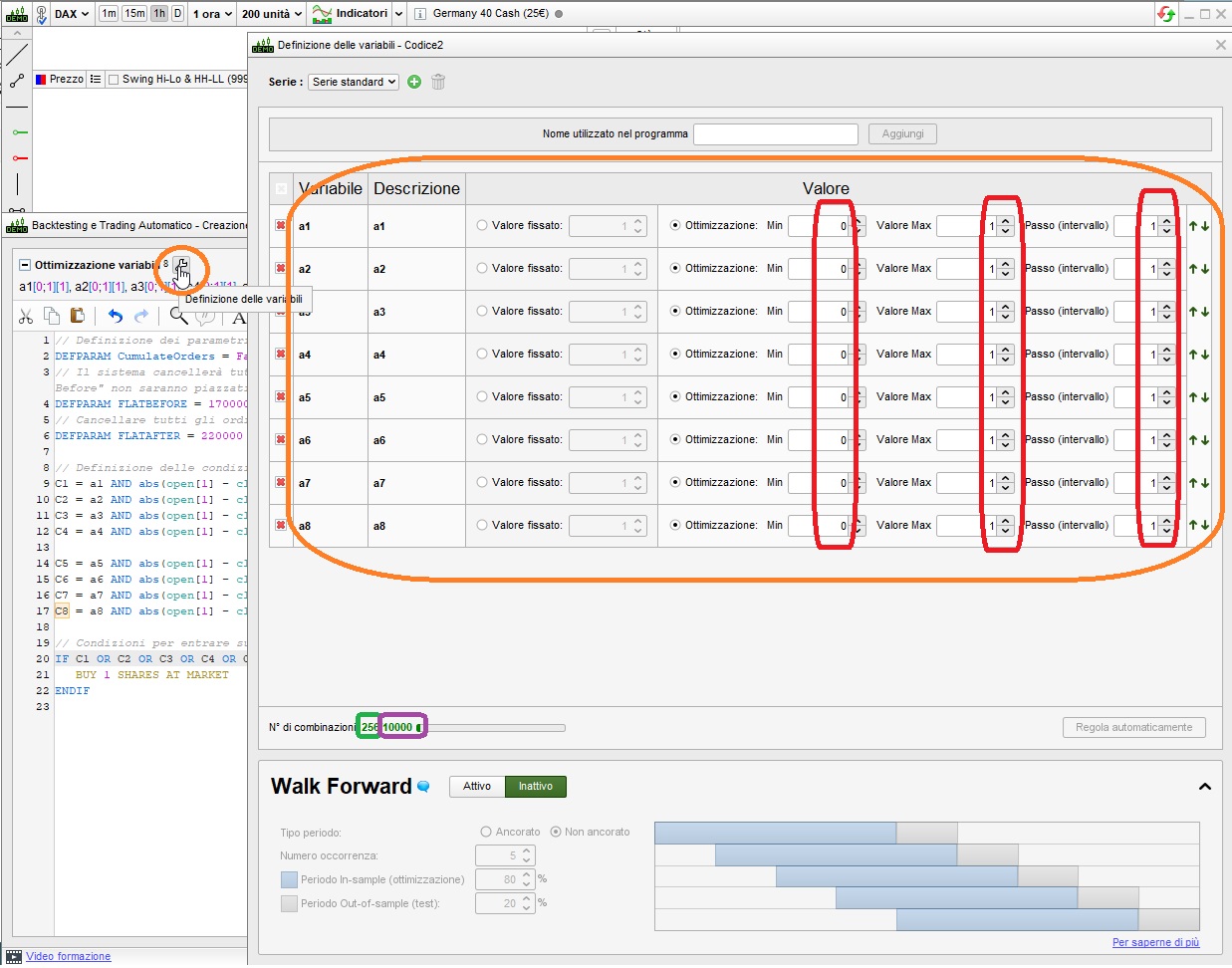Set Walk Forward to Inattivo
Screen dimensions: 1232x968
coord(536,787)
